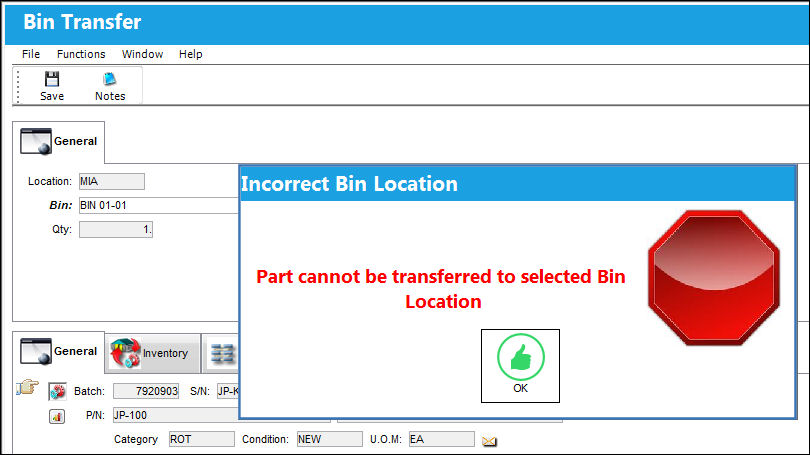
Task: Click the gear icon next to Batch
Action: point(57,391)
